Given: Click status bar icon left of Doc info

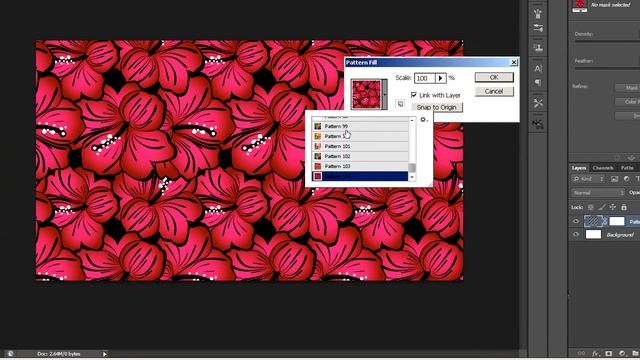Looking at the screenshot, I should point(10,354).
